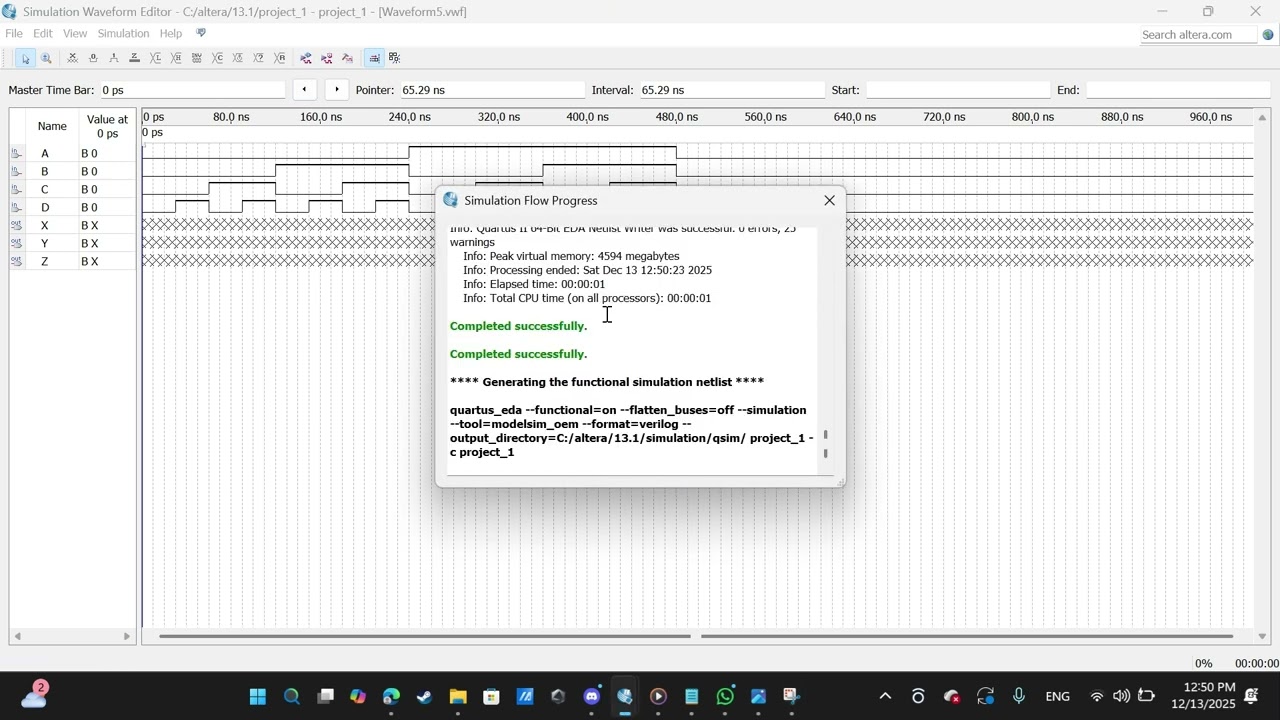Select the Zoom tool in toolbar
1280x720 pixels.
point(46,58)
